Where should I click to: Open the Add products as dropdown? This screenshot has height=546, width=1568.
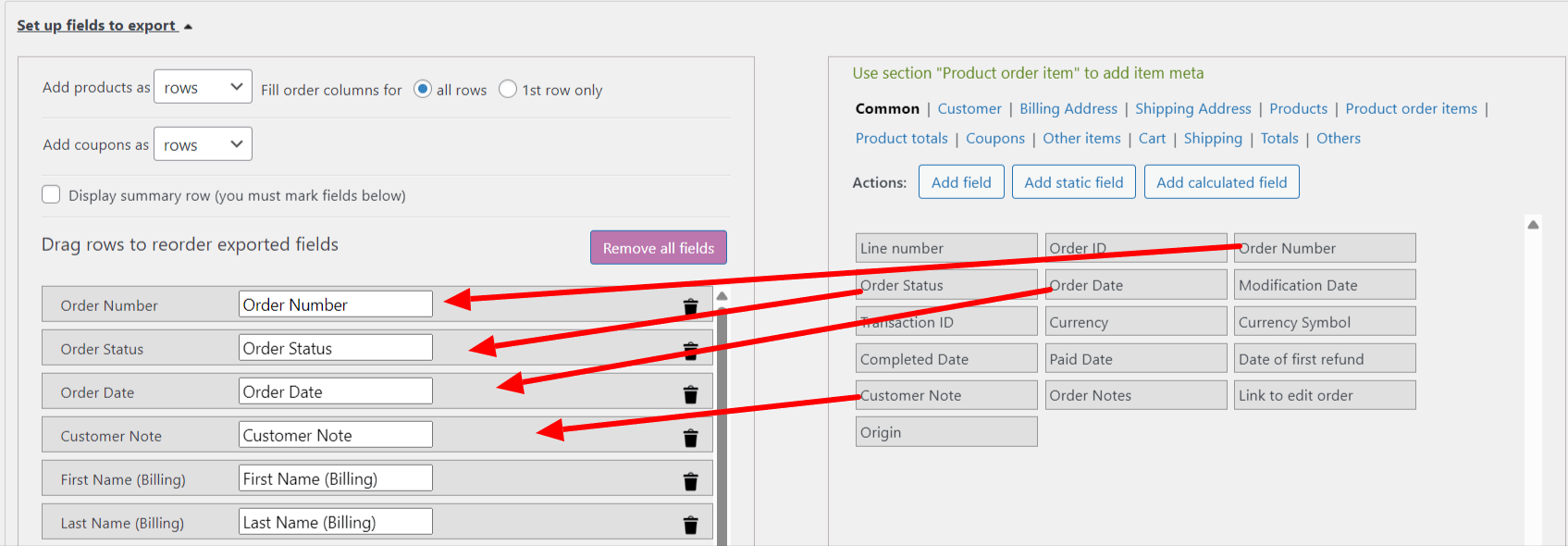point(203,87)
